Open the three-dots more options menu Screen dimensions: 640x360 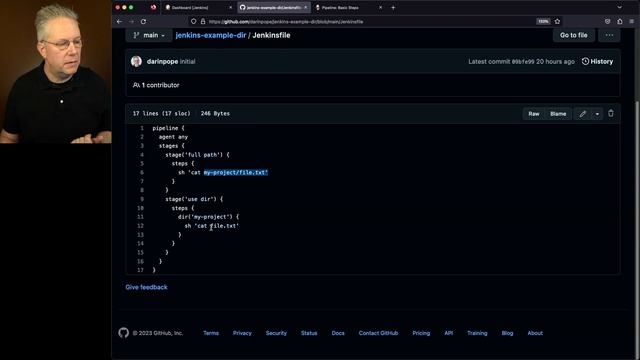(609, 35)
